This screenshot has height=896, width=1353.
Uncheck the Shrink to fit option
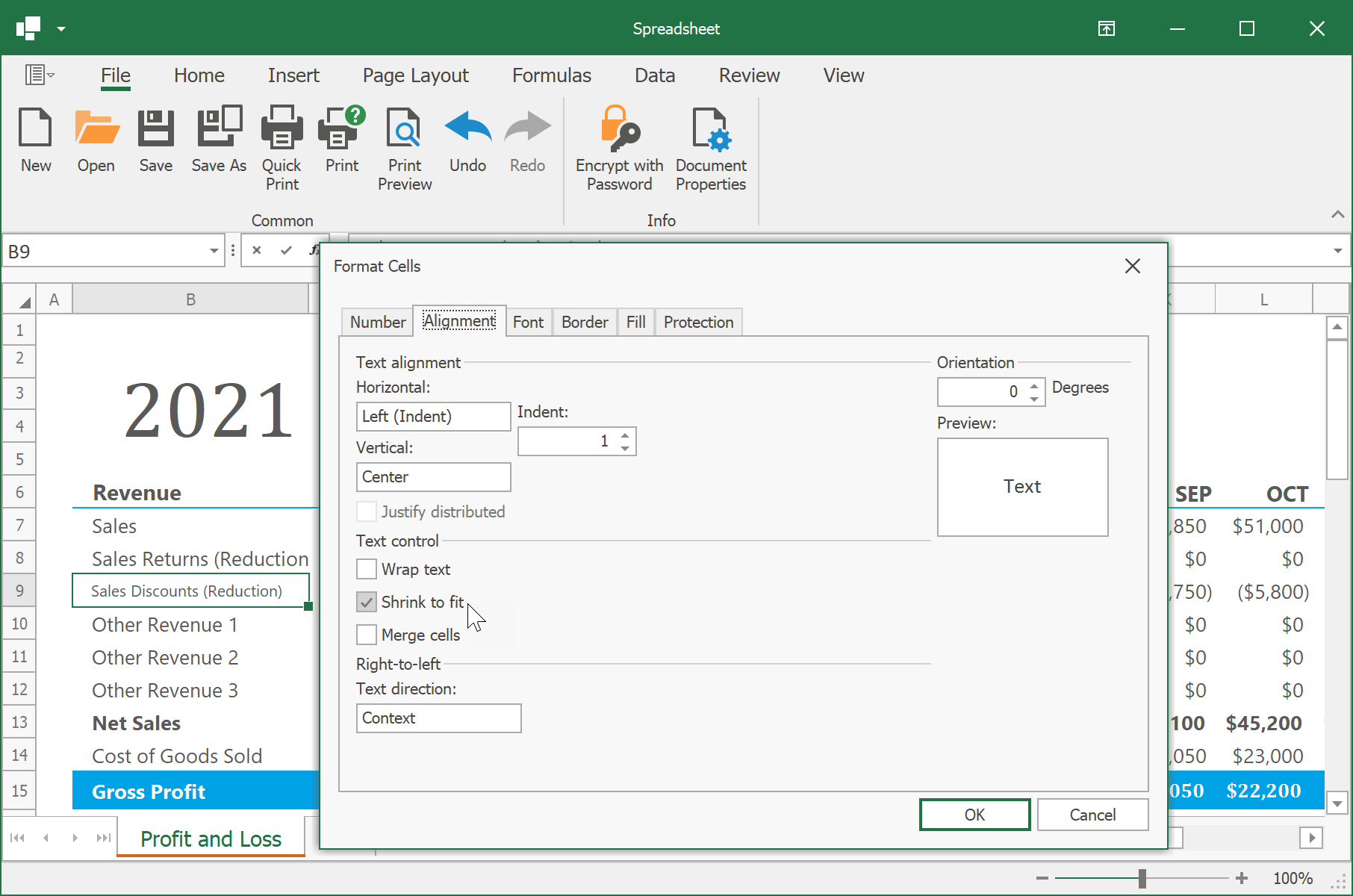pos(366,602)
